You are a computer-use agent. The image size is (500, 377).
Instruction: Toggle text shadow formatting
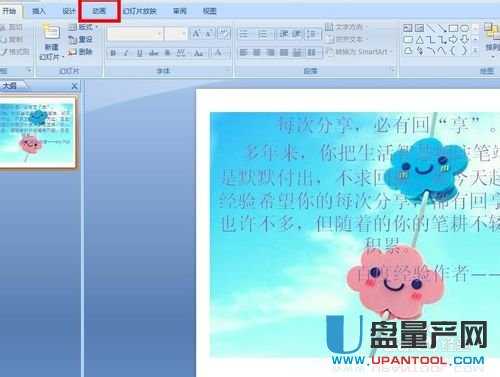(x=168, y=53)
